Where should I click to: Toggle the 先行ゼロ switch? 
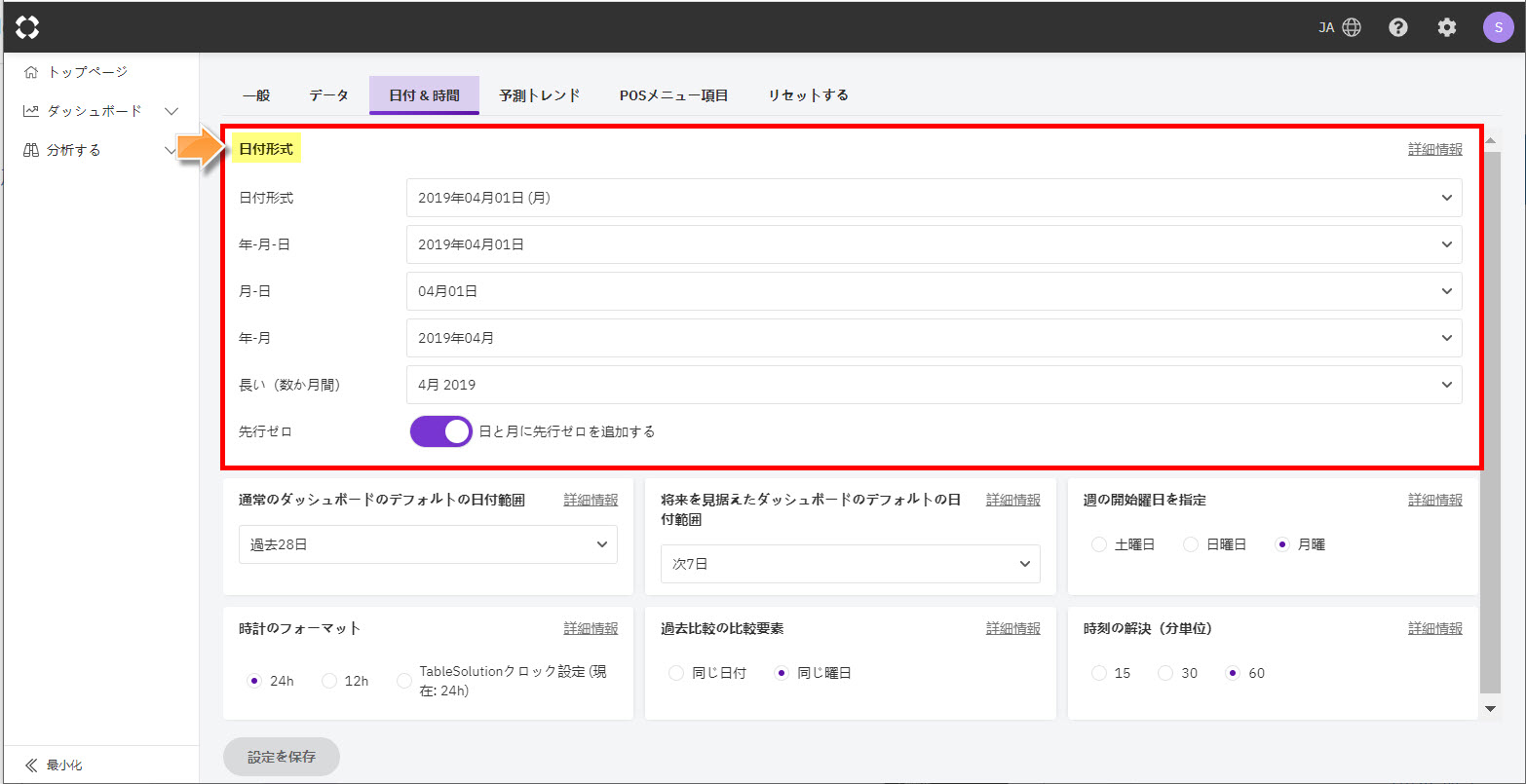point(441,431)
